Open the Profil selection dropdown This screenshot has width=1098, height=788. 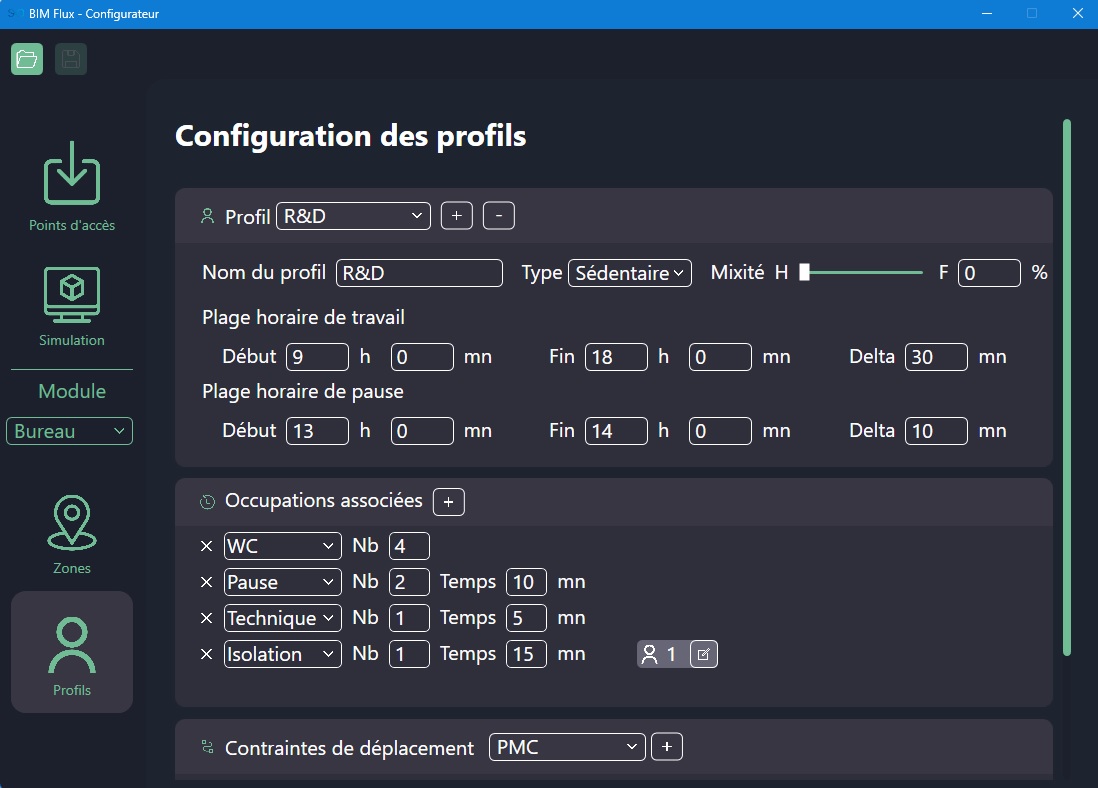click(x=353, y=216)
